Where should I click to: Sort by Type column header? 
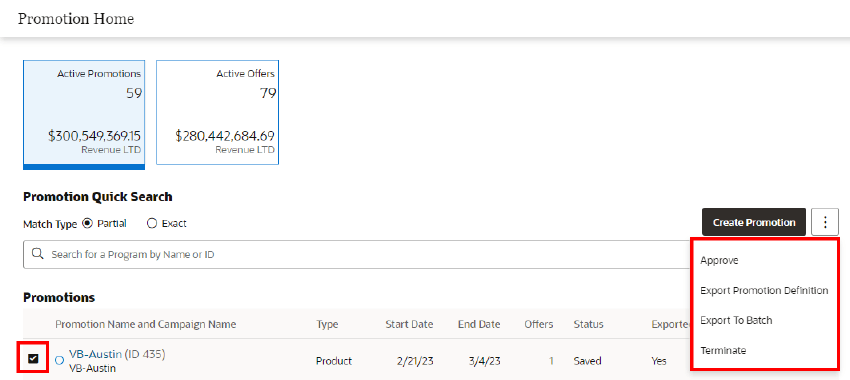327,324
